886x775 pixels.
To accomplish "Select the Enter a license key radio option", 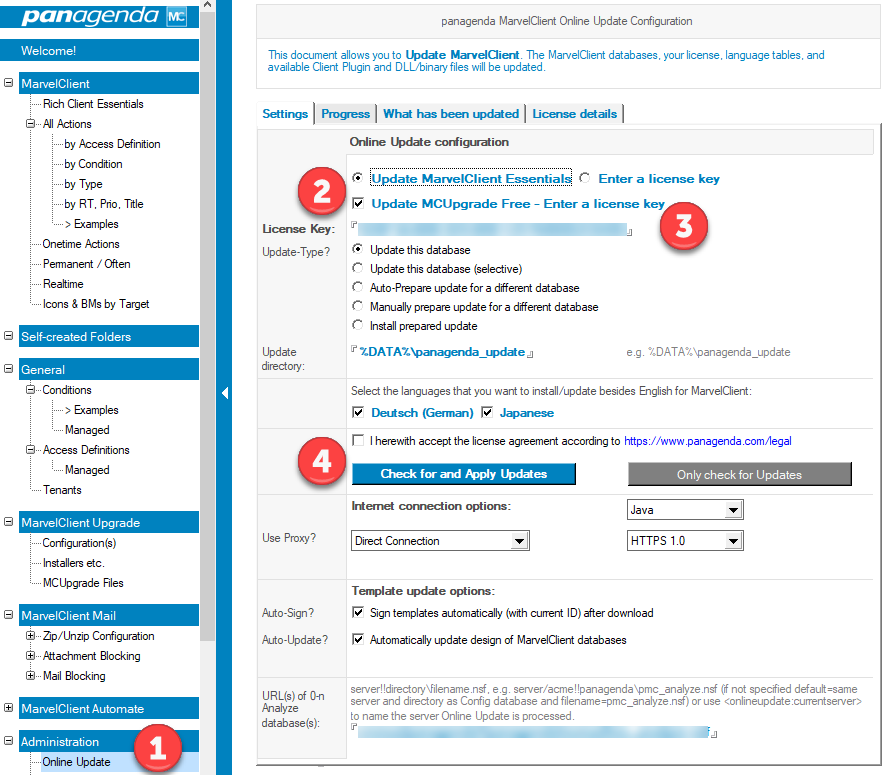I will (585, 178).
